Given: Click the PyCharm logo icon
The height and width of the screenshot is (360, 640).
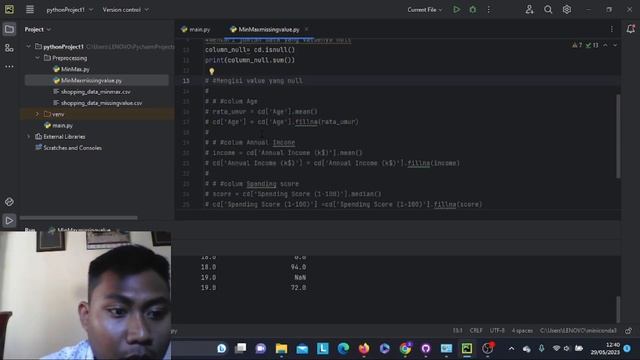Looking at the screenshot, I should pyautogui.click(x=9, y=9).
